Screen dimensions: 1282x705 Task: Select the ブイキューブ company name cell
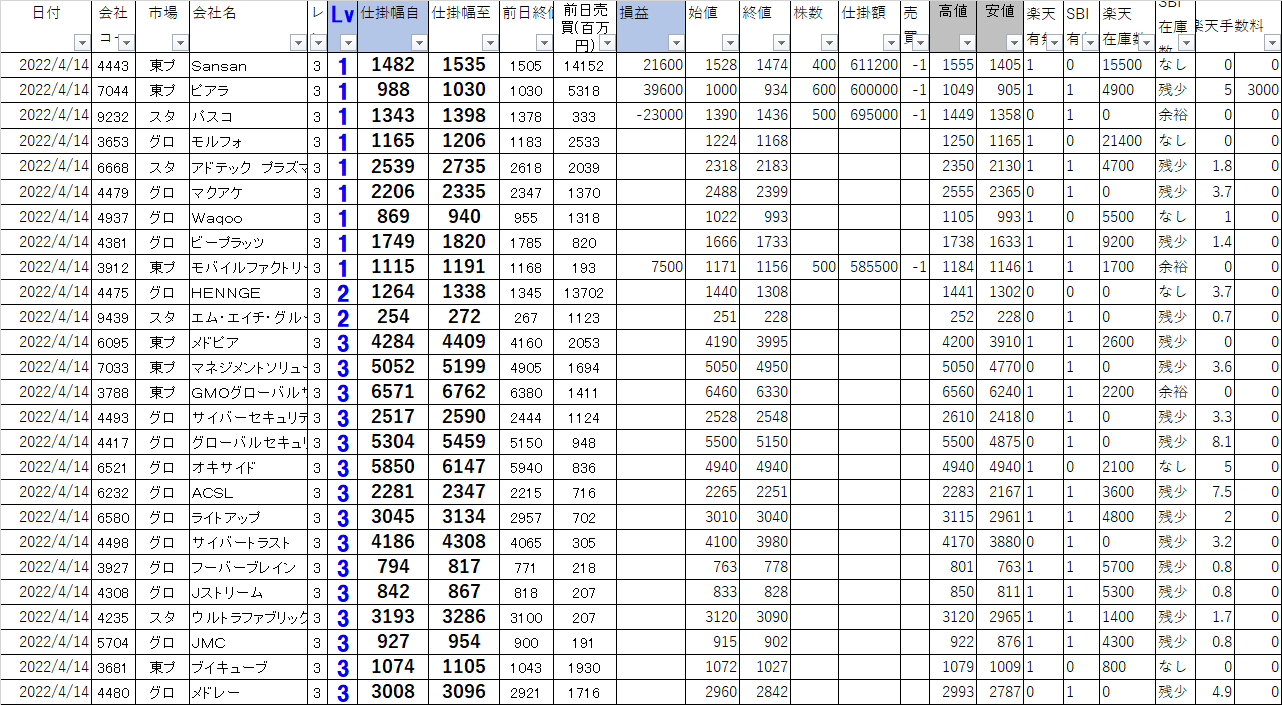tap(249, 667)
